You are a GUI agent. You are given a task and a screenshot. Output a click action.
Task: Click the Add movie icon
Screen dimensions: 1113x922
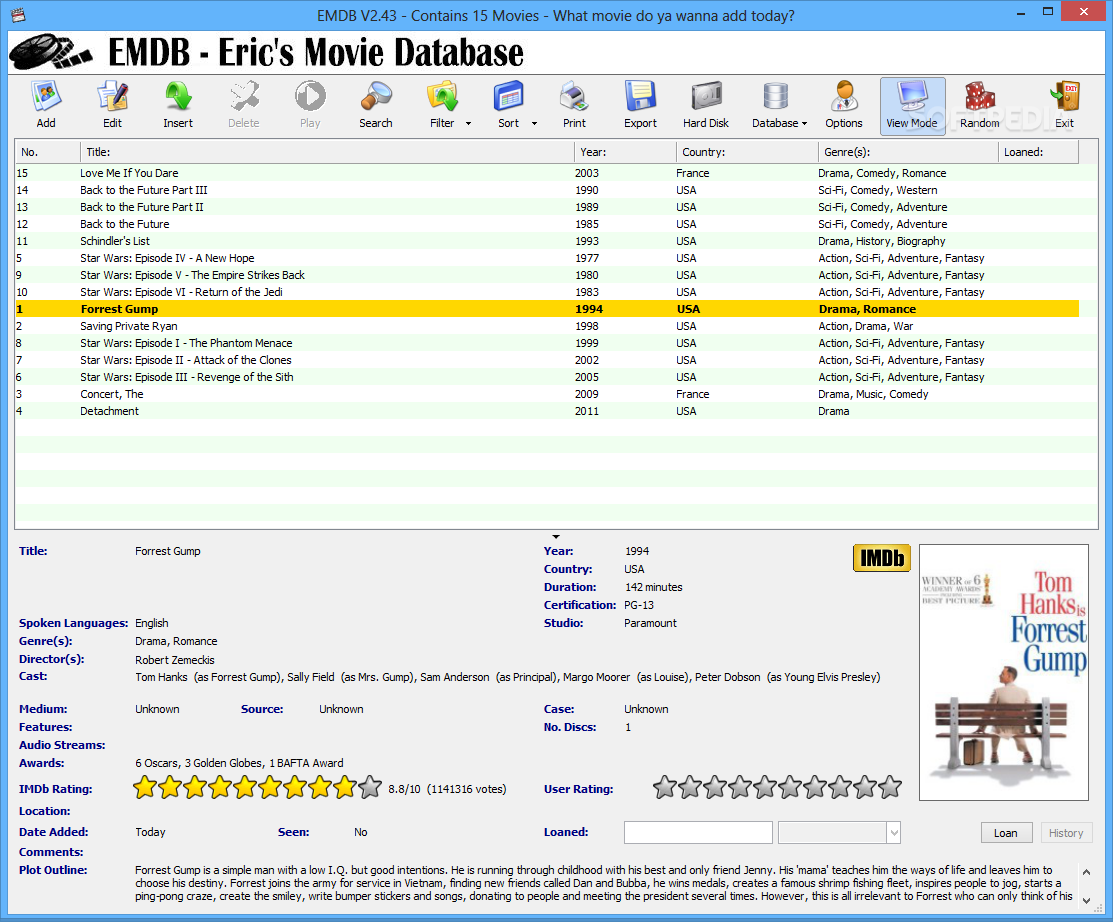coord(46,105)
